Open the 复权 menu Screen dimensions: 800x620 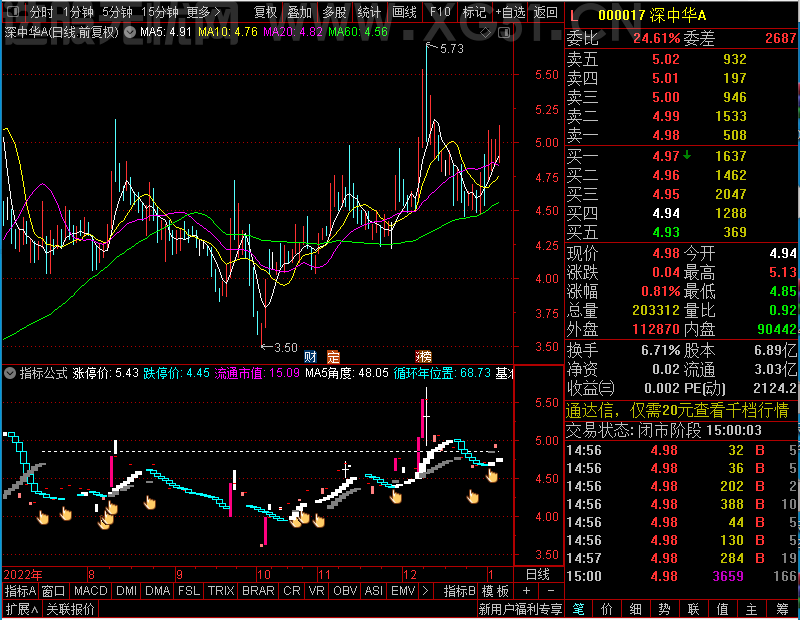pyautogui.click(x=266, y=12)
